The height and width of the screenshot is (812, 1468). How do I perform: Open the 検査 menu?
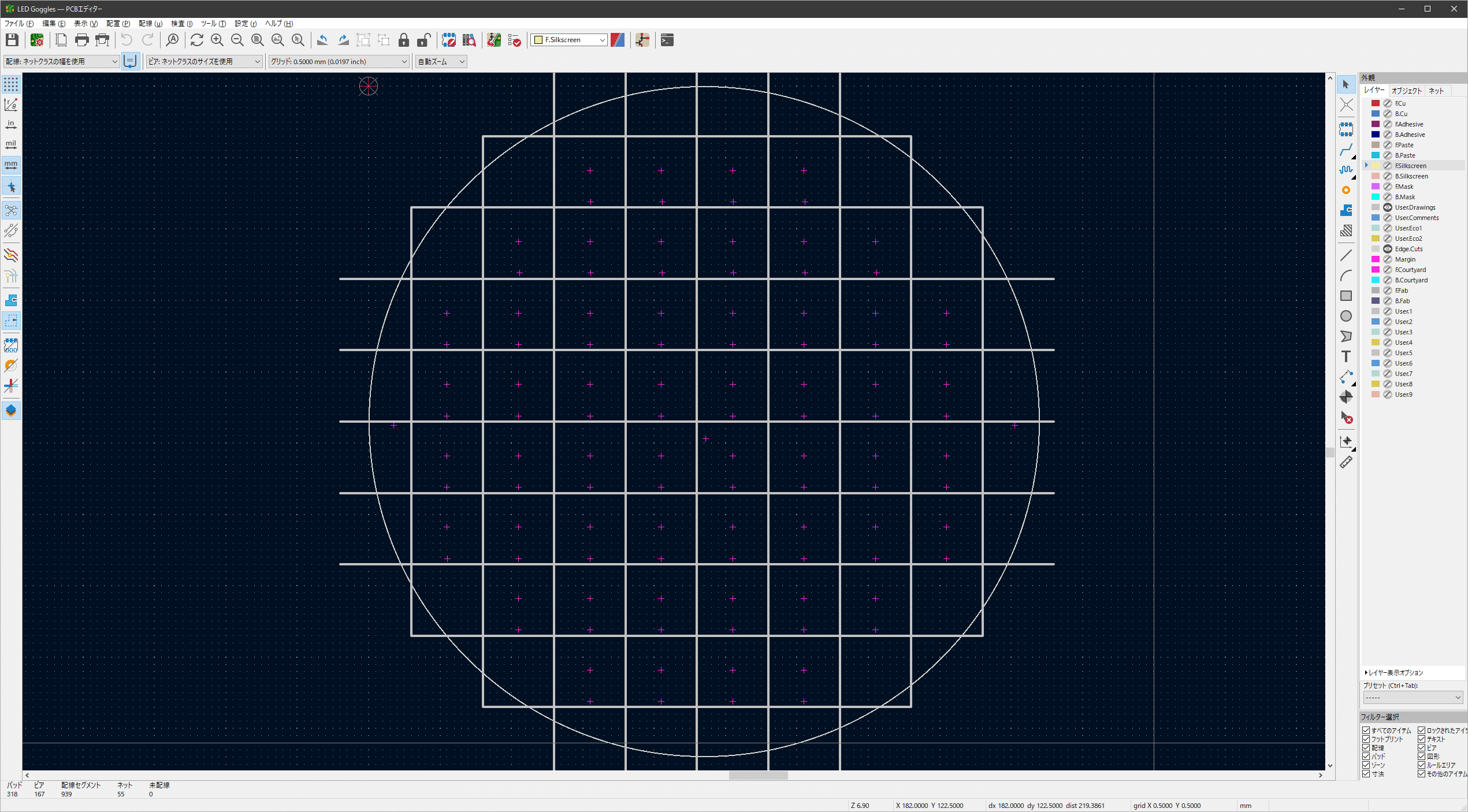[181, 24]
